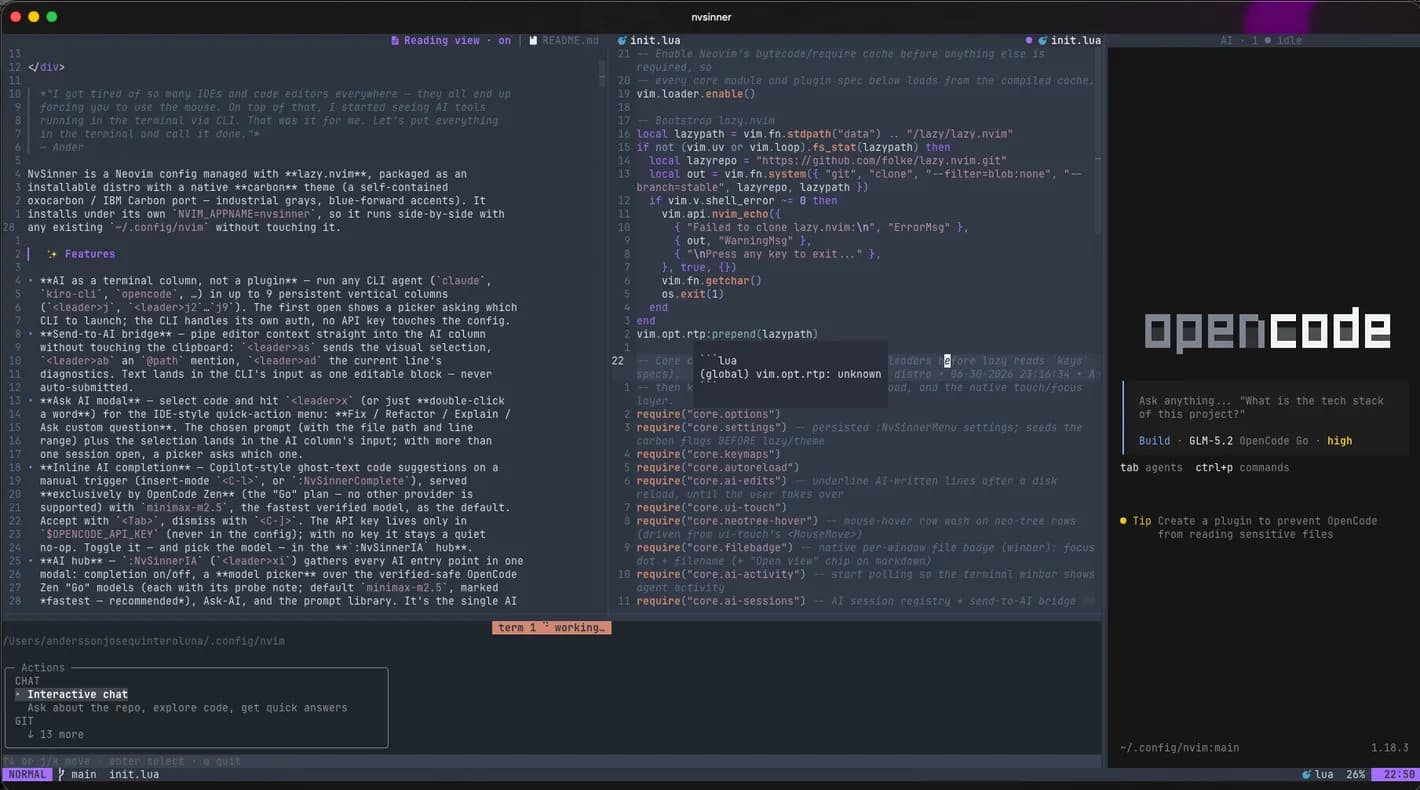Click the Lua icon beside left init.lua badge
This screenshot has width=1420, height=790.
click(622, 41)
